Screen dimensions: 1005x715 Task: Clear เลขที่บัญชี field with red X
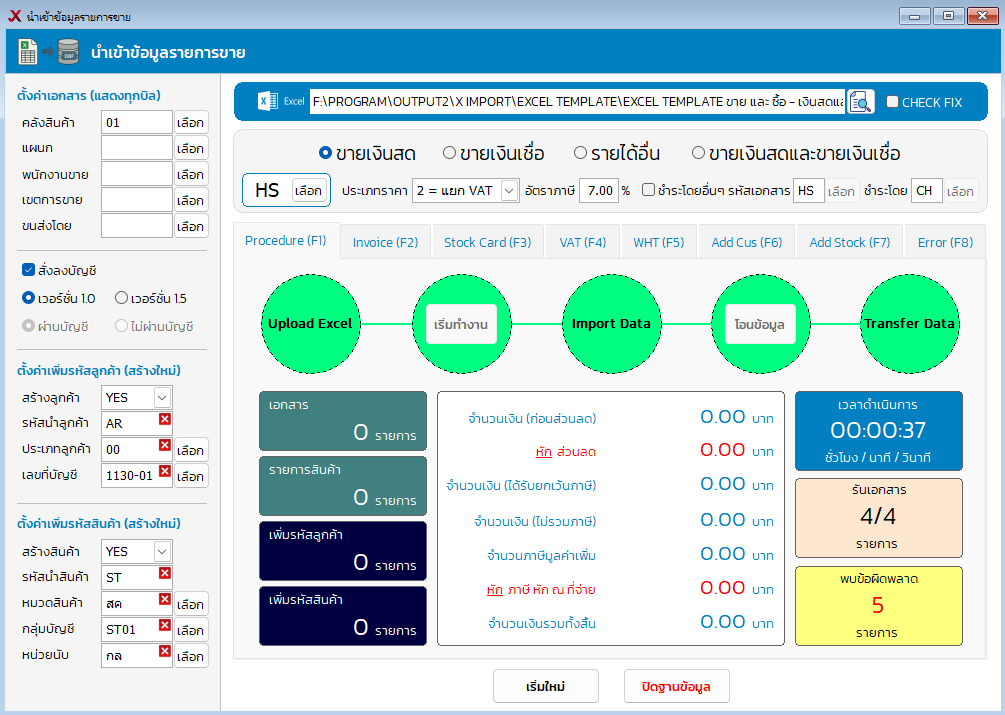pyautogui.click(x=165, y=471)
